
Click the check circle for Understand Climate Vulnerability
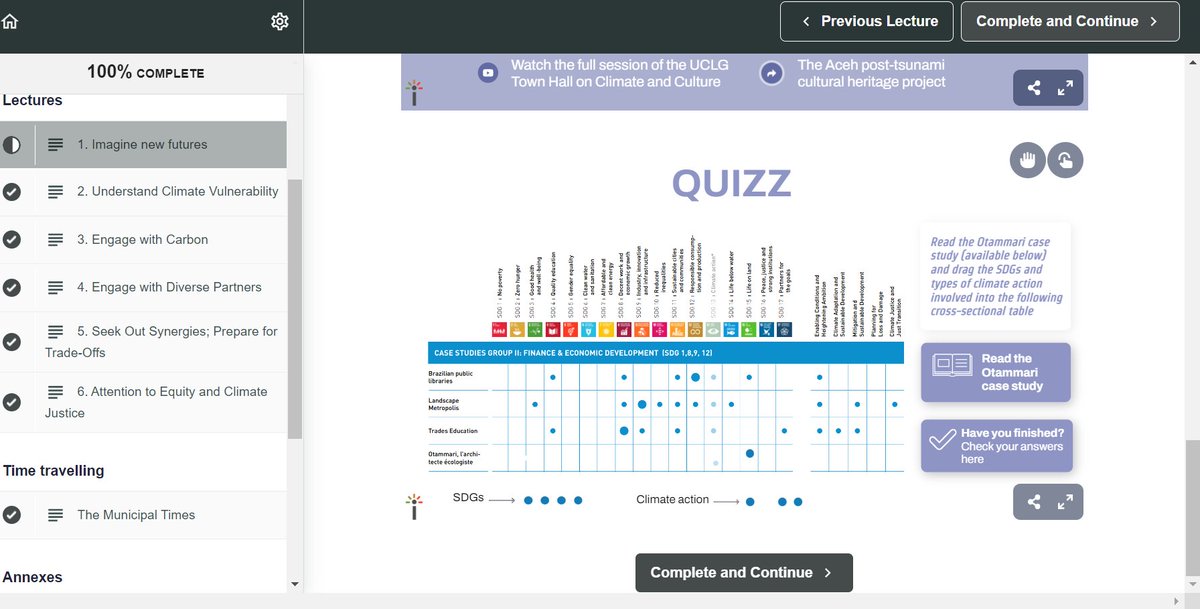(x=12, y=192)
